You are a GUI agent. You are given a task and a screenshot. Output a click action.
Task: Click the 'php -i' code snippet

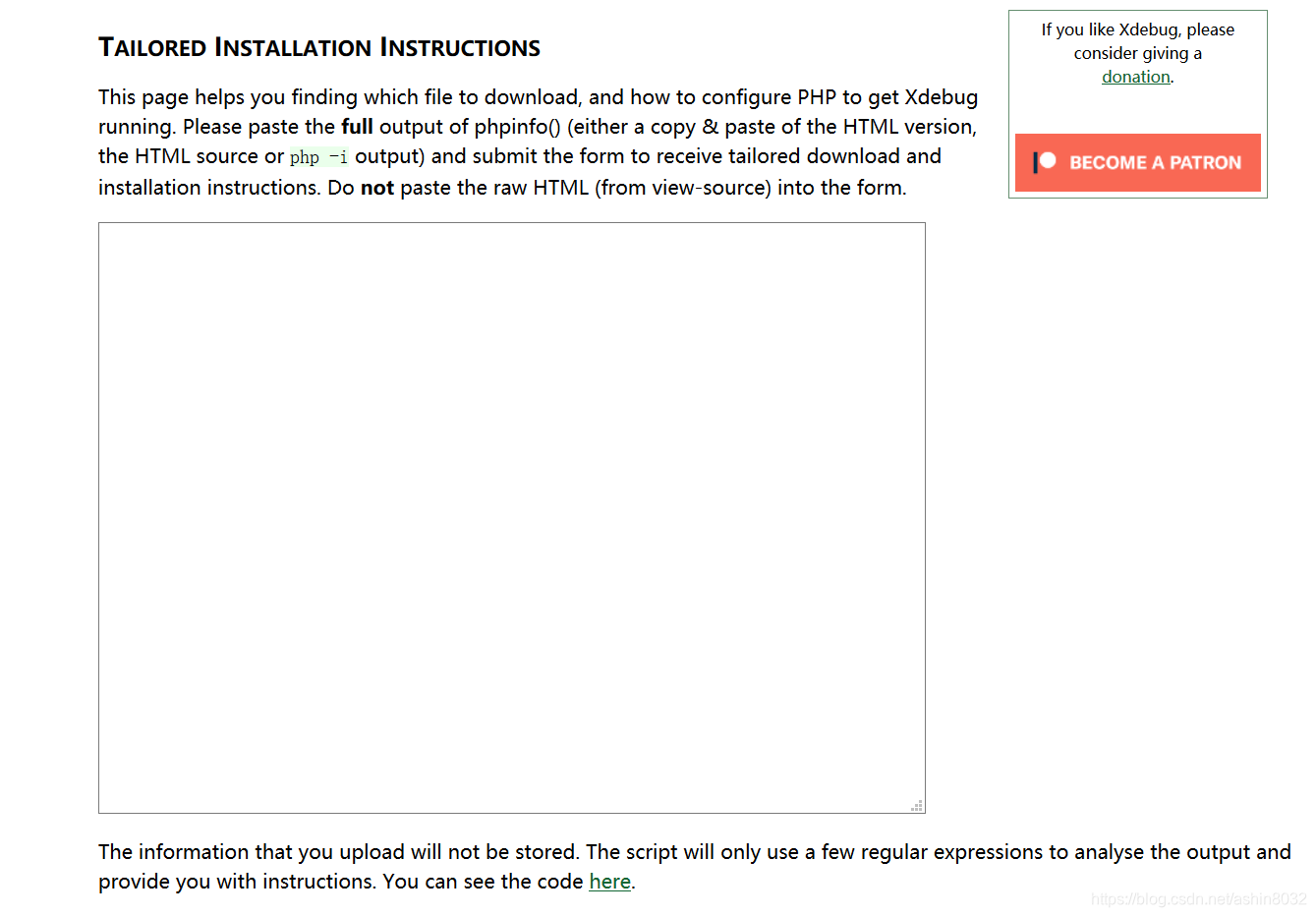click(318, 157)
